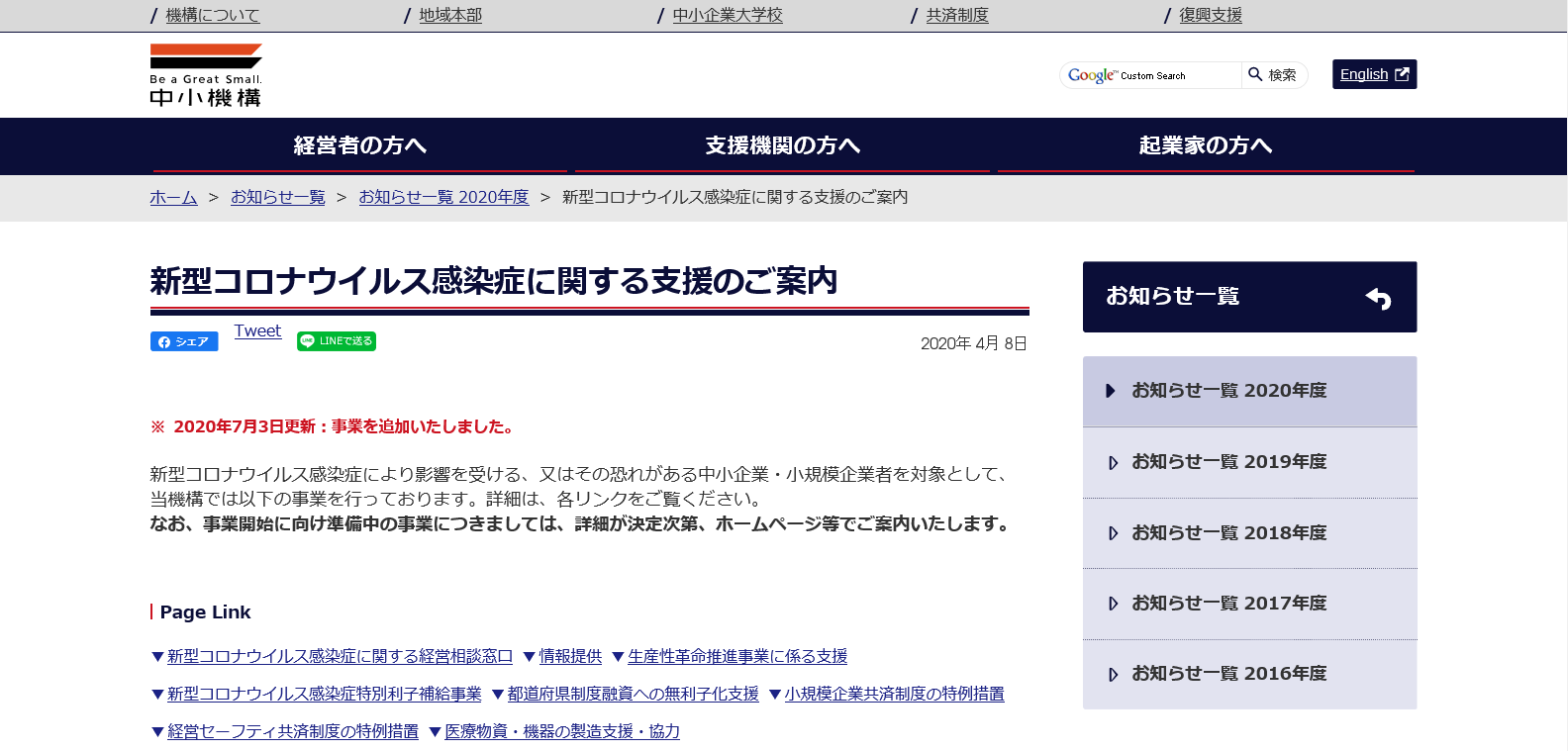The width and height of the screenshot is (1568, 751).
Task: Select the 経営者の方へ navigation tab
Action: point(360,145)
